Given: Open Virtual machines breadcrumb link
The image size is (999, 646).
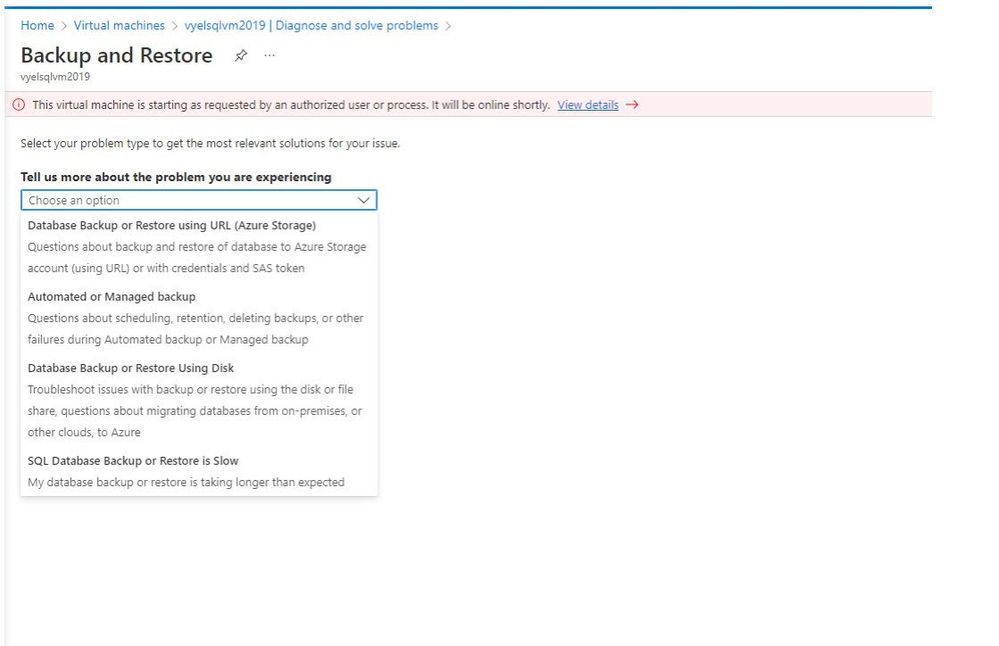Looking at the screenshot, I should [x=119, y=25].
